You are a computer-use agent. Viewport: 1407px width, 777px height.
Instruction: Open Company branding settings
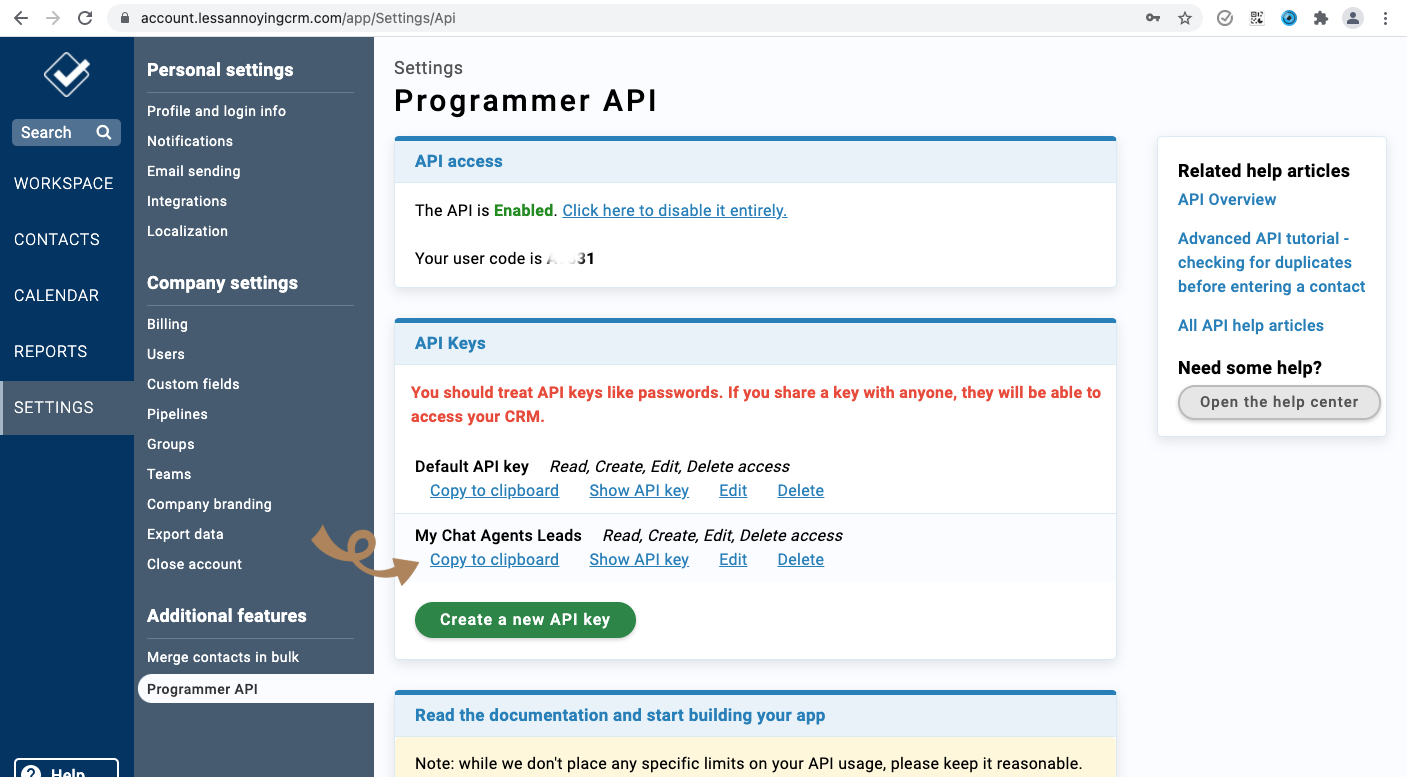point(209,504)
